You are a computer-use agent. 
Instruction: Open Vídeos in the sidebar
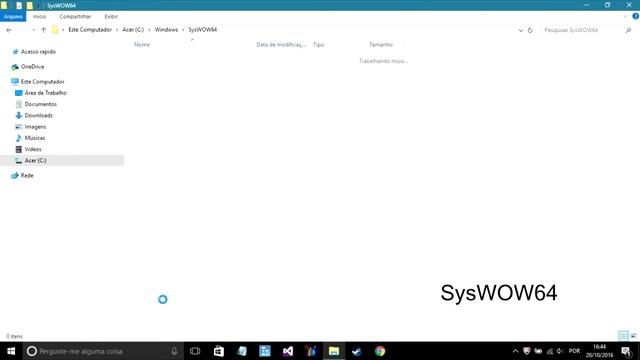click(33, 149)
